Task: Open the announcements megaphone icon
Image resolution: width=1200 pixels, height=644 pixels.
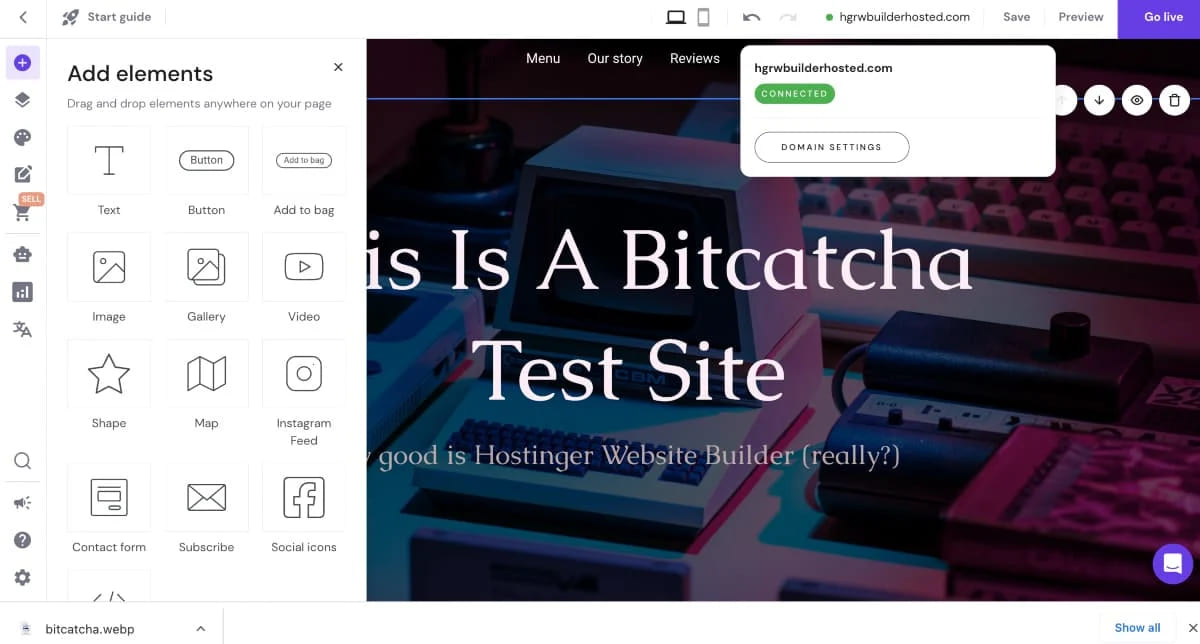Action: tap(22, 502)
